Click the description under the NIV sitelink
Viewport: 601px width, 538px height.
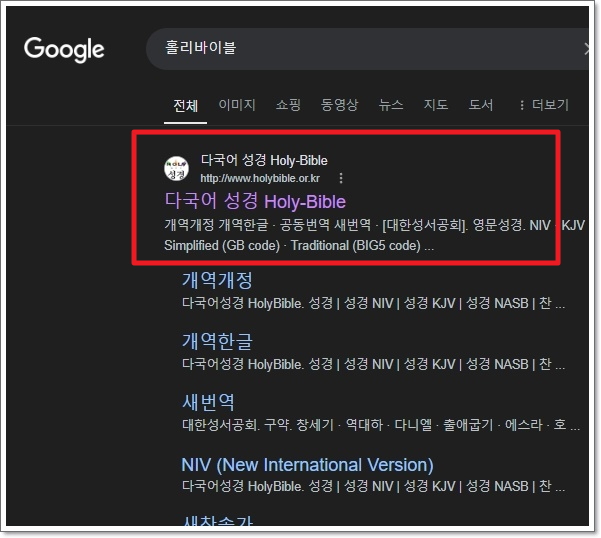[x=373, y=487]
